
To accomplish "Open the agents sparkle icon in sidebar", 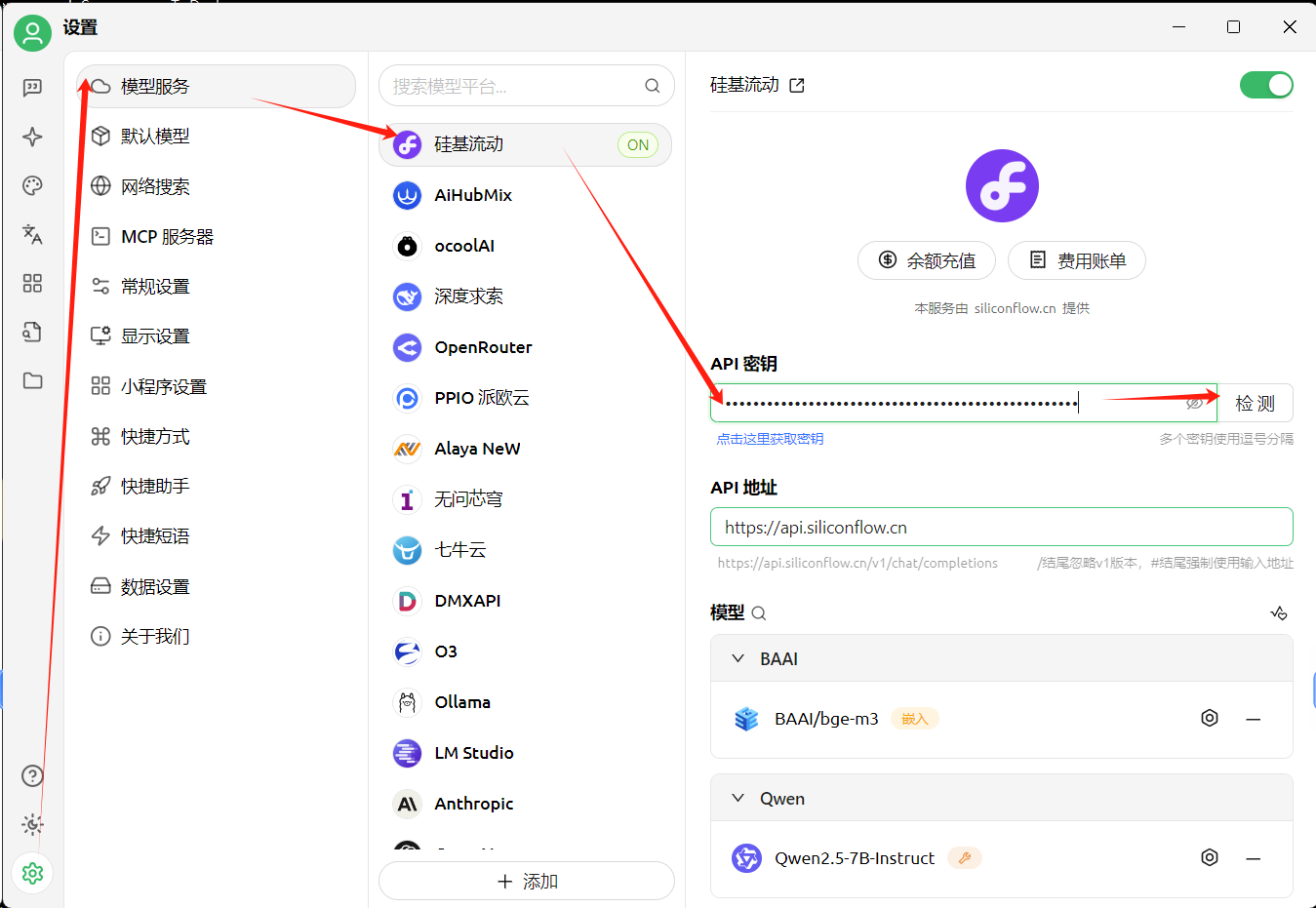I will pos(32,137).
